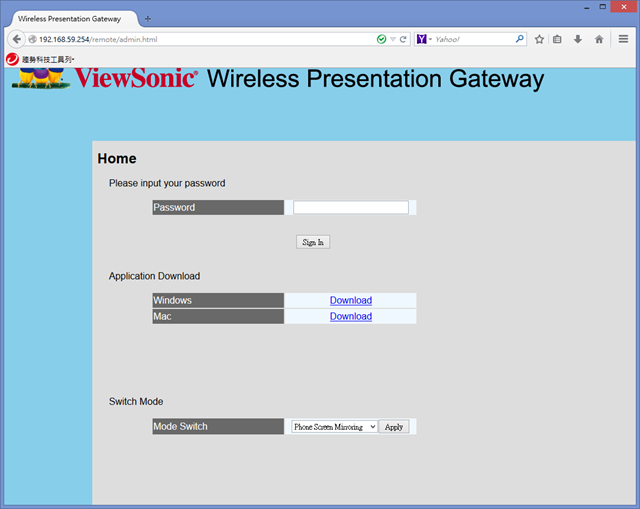The width and height of the screenshot is (640, 509).
Task: Open the browser hamburger menu
Action: pos(623,39)
